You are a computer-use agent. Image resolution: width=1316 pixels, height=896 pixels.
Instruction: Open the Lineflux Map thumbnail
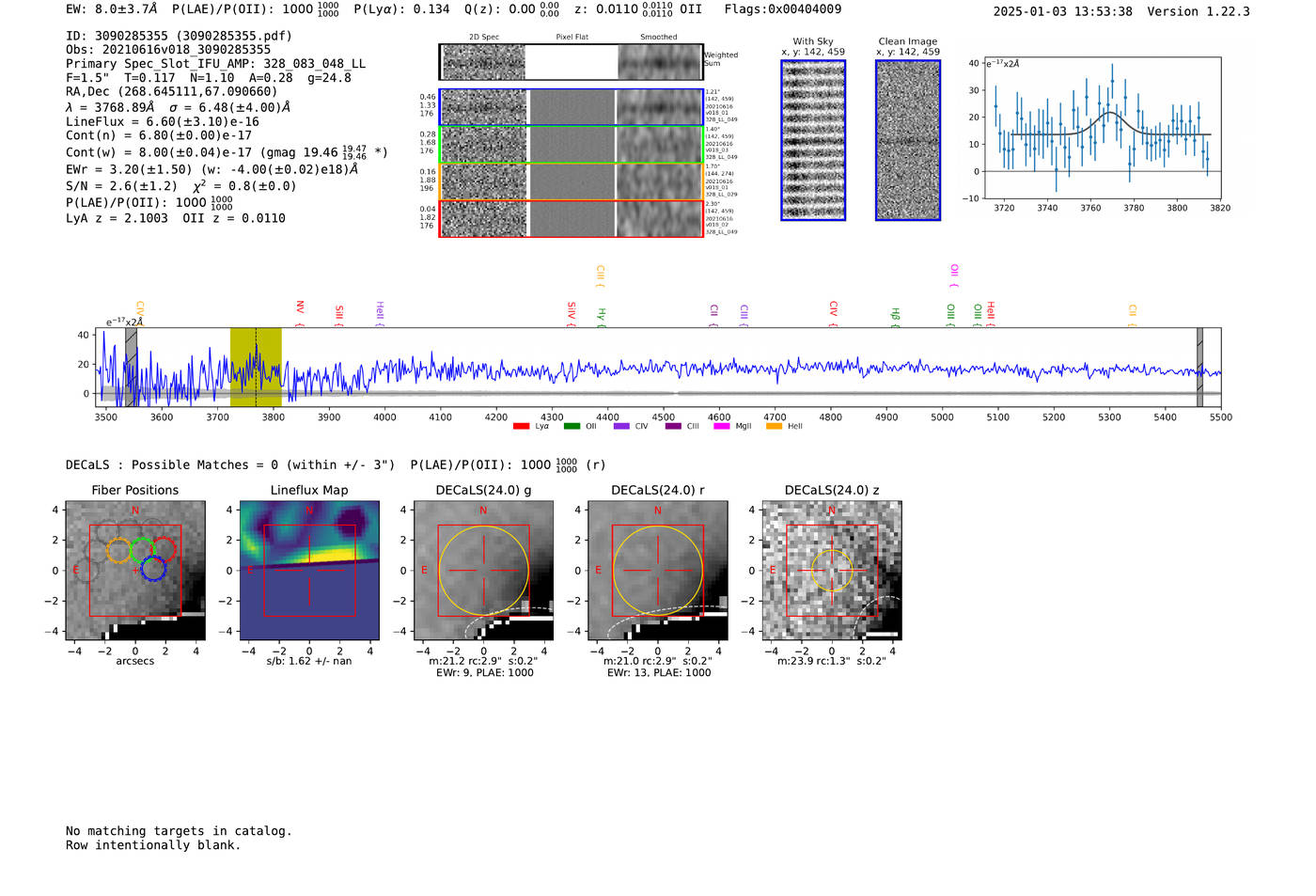point(309,571)
